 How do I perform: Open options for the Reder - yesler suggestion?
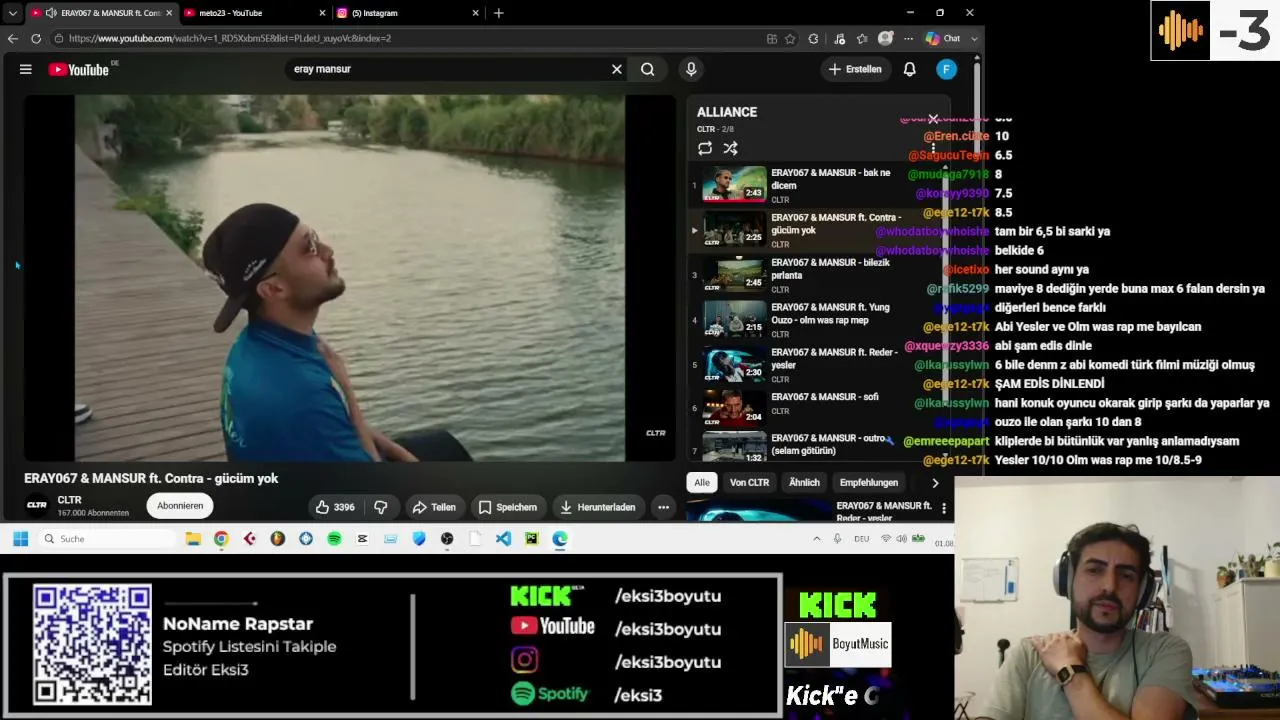click(944, 508)
